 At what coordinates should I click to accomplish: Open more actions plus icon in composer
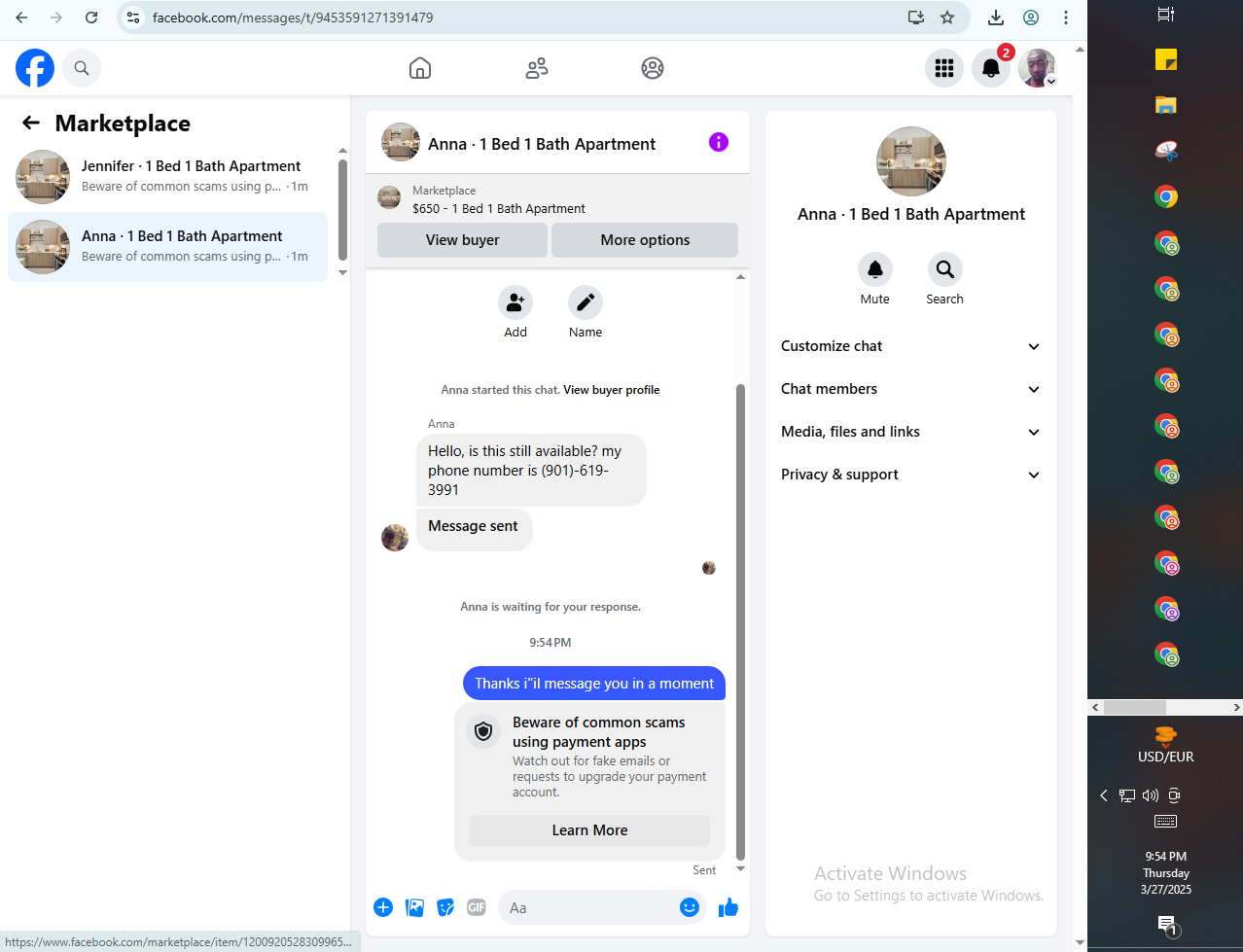383,907
